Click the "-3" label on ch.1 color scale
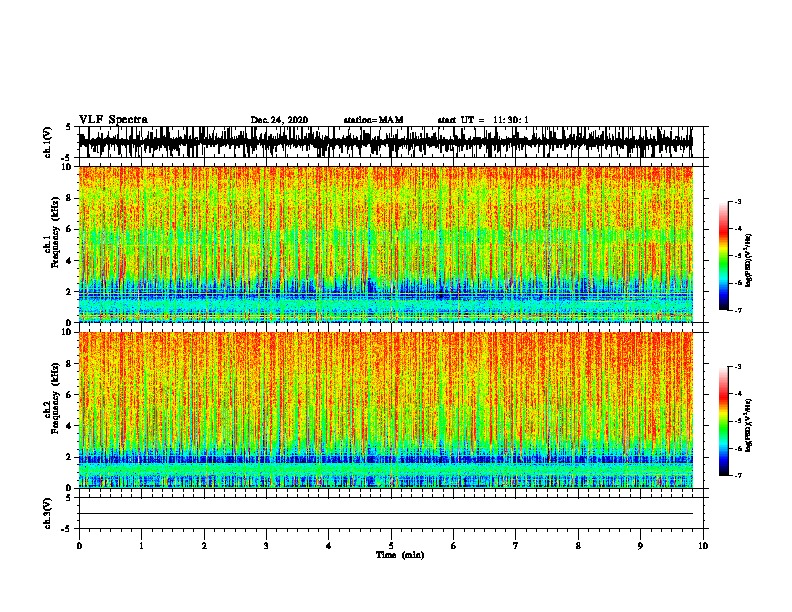Viewport: 792px width, 612px height. coord(737,202)
